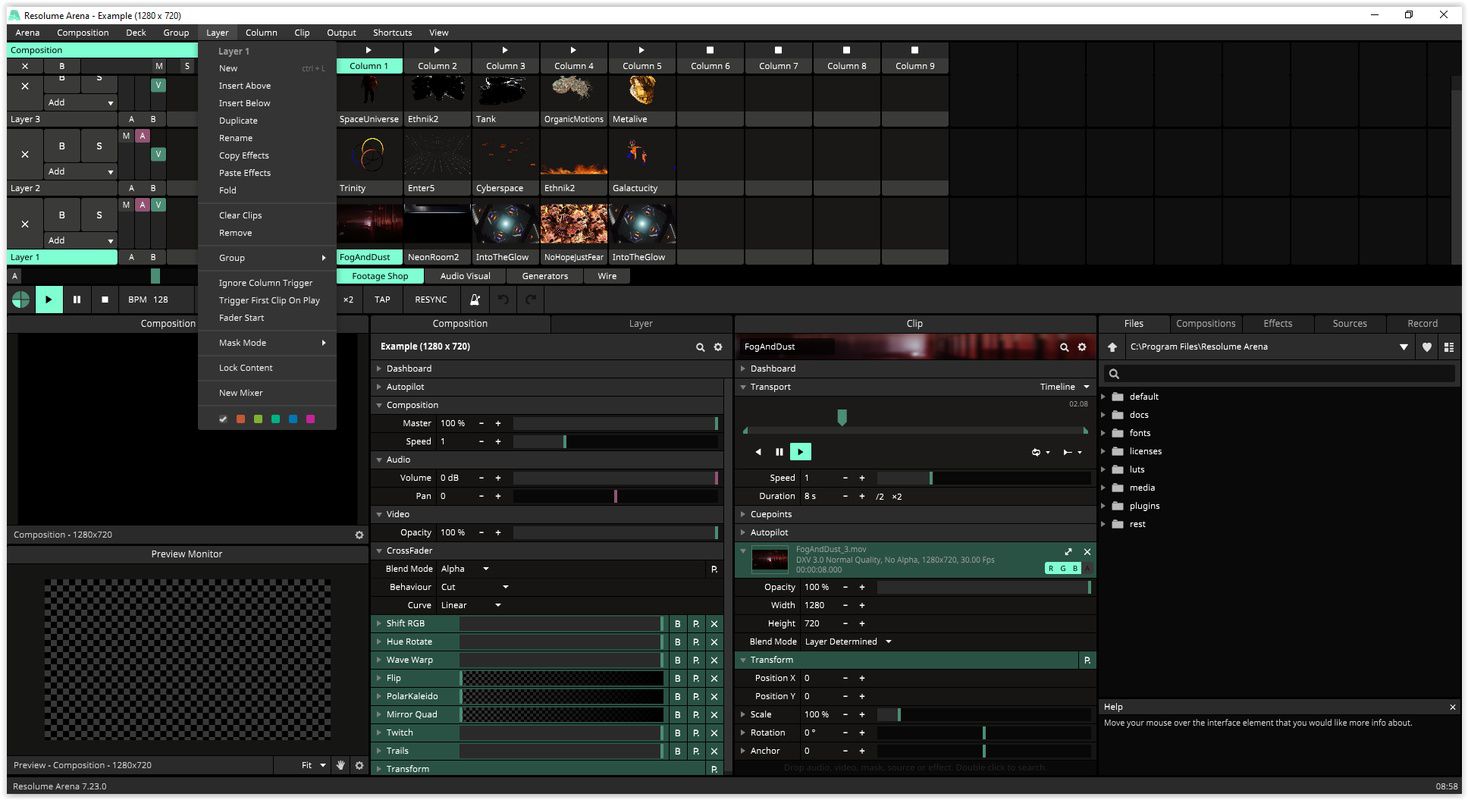This screenshot has width=1468, height=800.
Task: Choose Clear Clips in Layer menu
Action: click(240, 216)
